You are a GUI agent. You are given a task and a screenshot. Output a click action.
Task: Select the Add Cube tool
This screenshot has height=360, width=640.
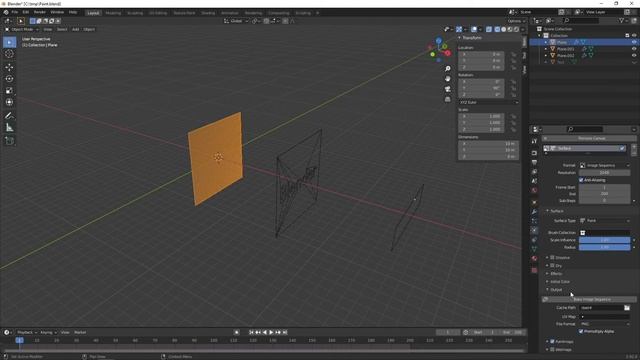[x=9, y=141]
